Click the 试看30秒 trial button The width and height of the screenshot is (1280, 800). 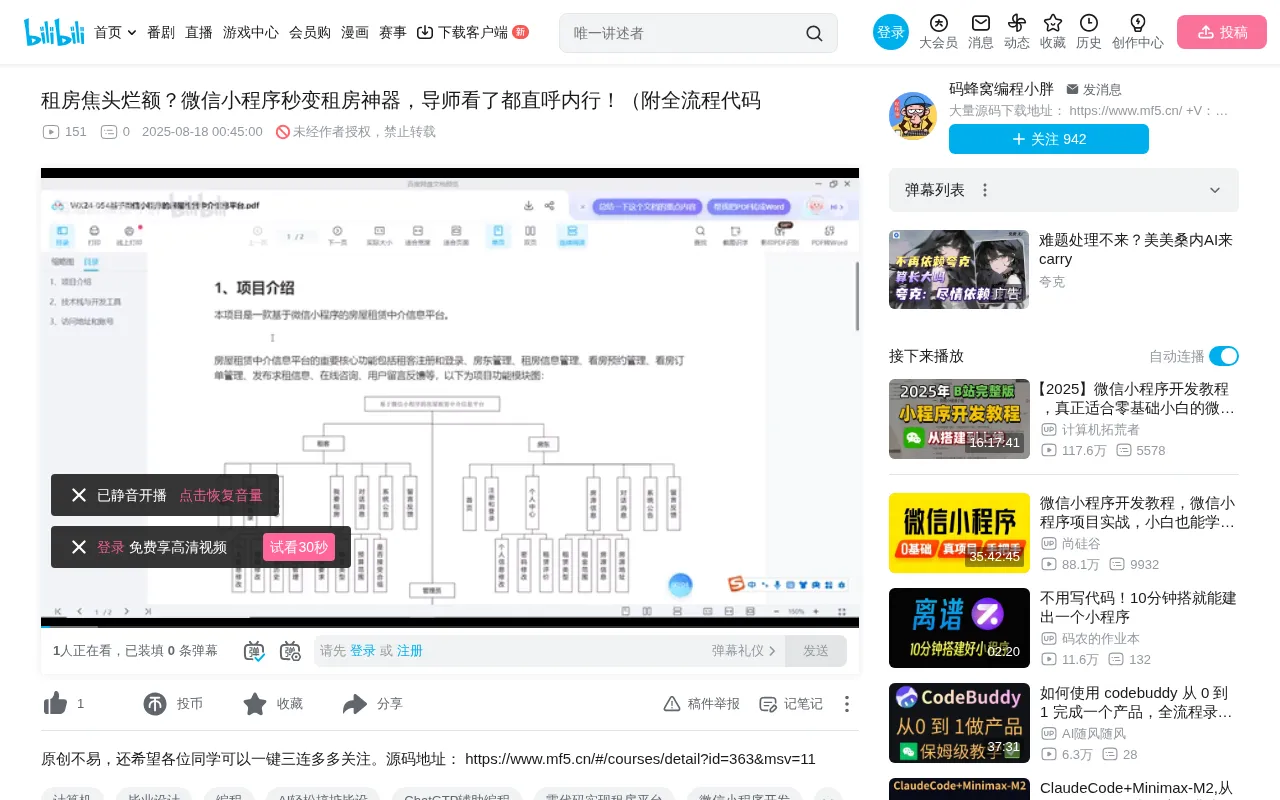pyautogui.click(x=299, y=547)
